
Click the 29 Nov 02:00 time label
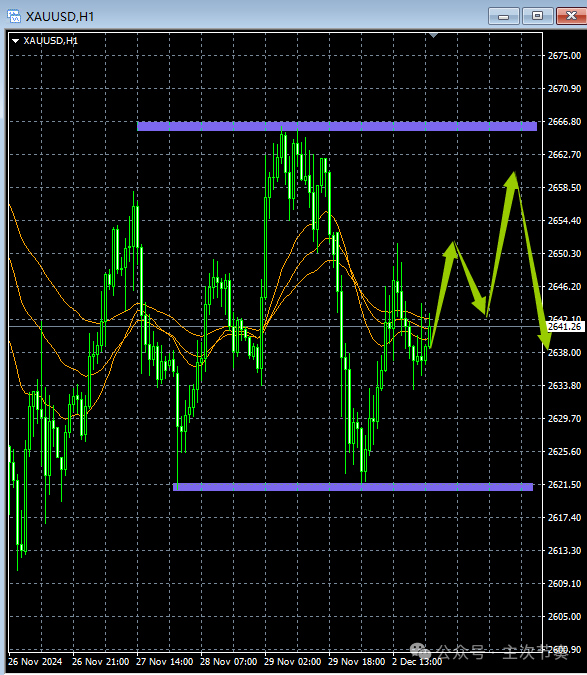(x=293, y=662)
